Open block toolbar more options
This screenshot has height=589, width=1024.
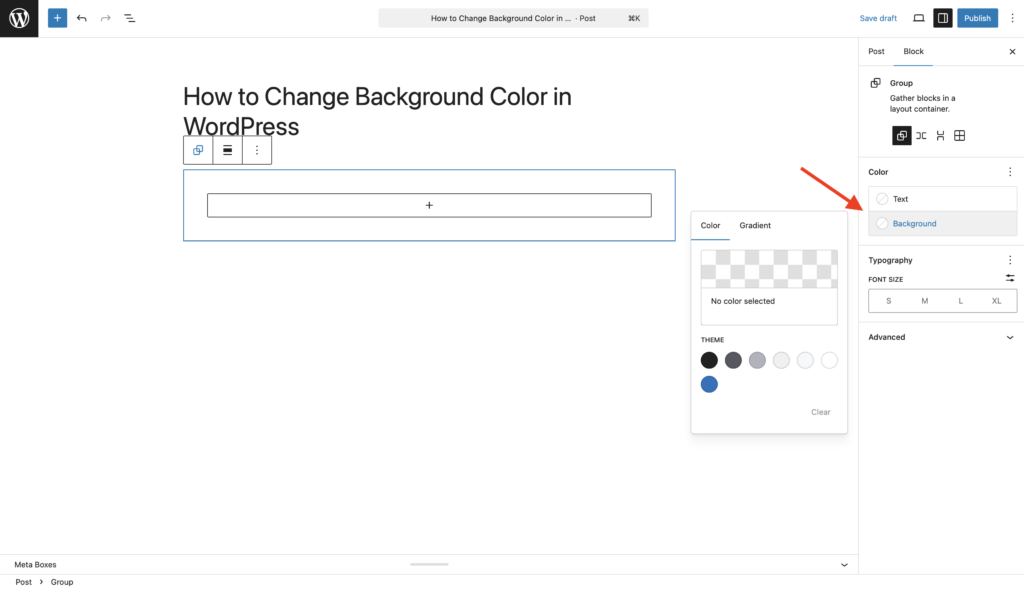point(257,150)
